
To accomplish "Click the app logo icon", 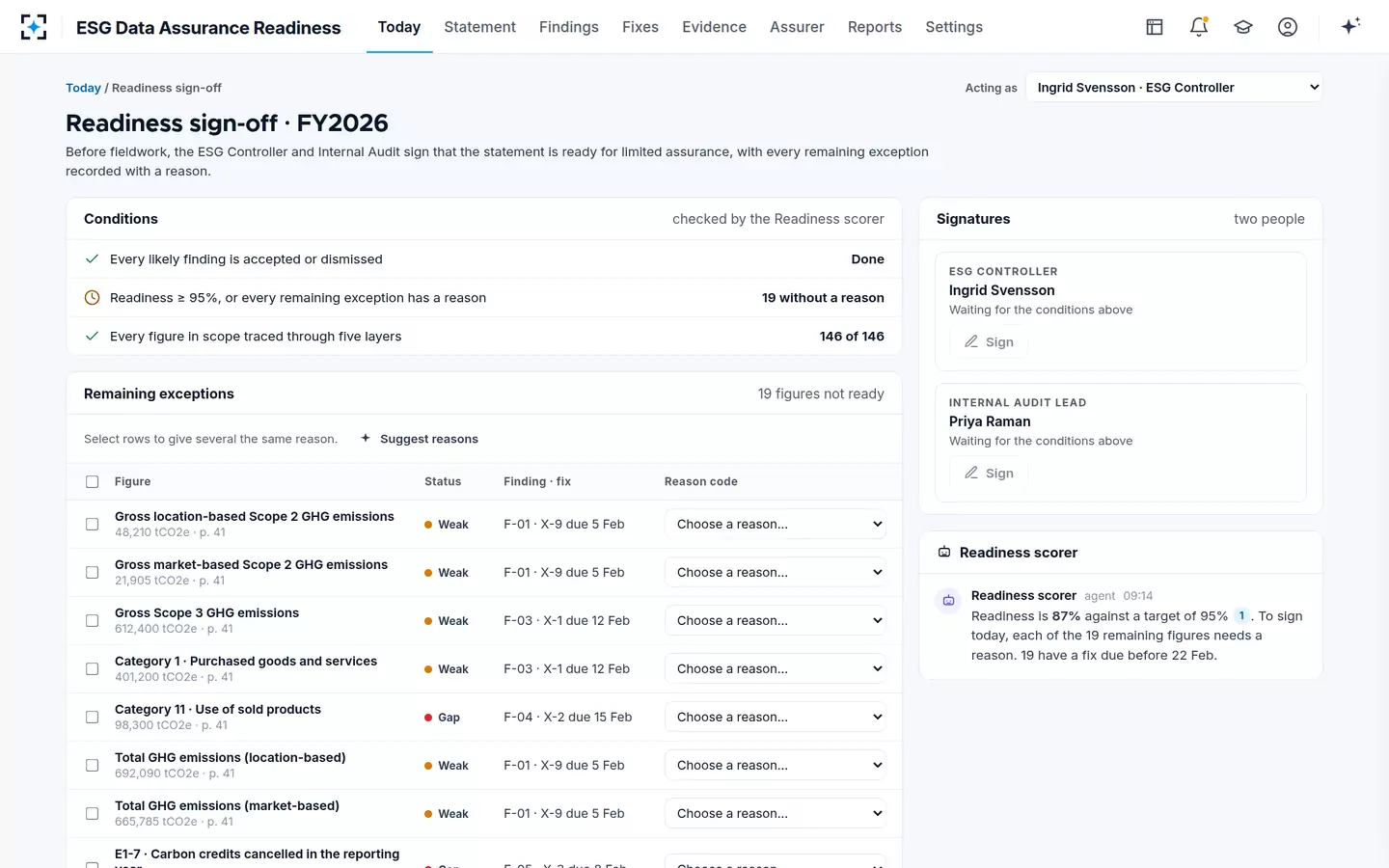I will (34, 27).
